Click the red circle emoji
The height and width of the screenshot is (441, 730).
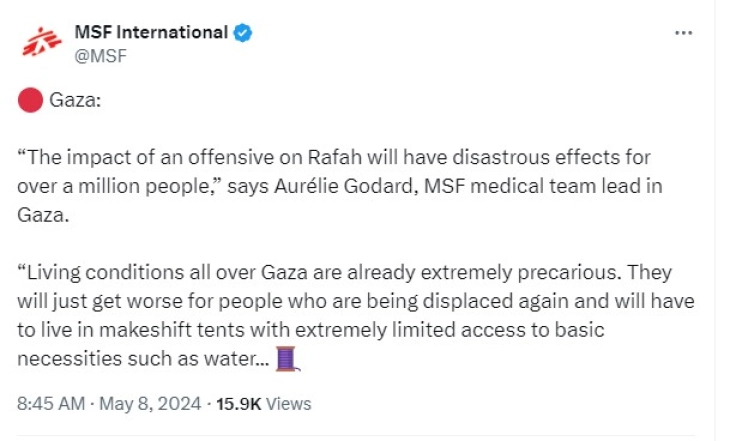[x=30, y=100]
